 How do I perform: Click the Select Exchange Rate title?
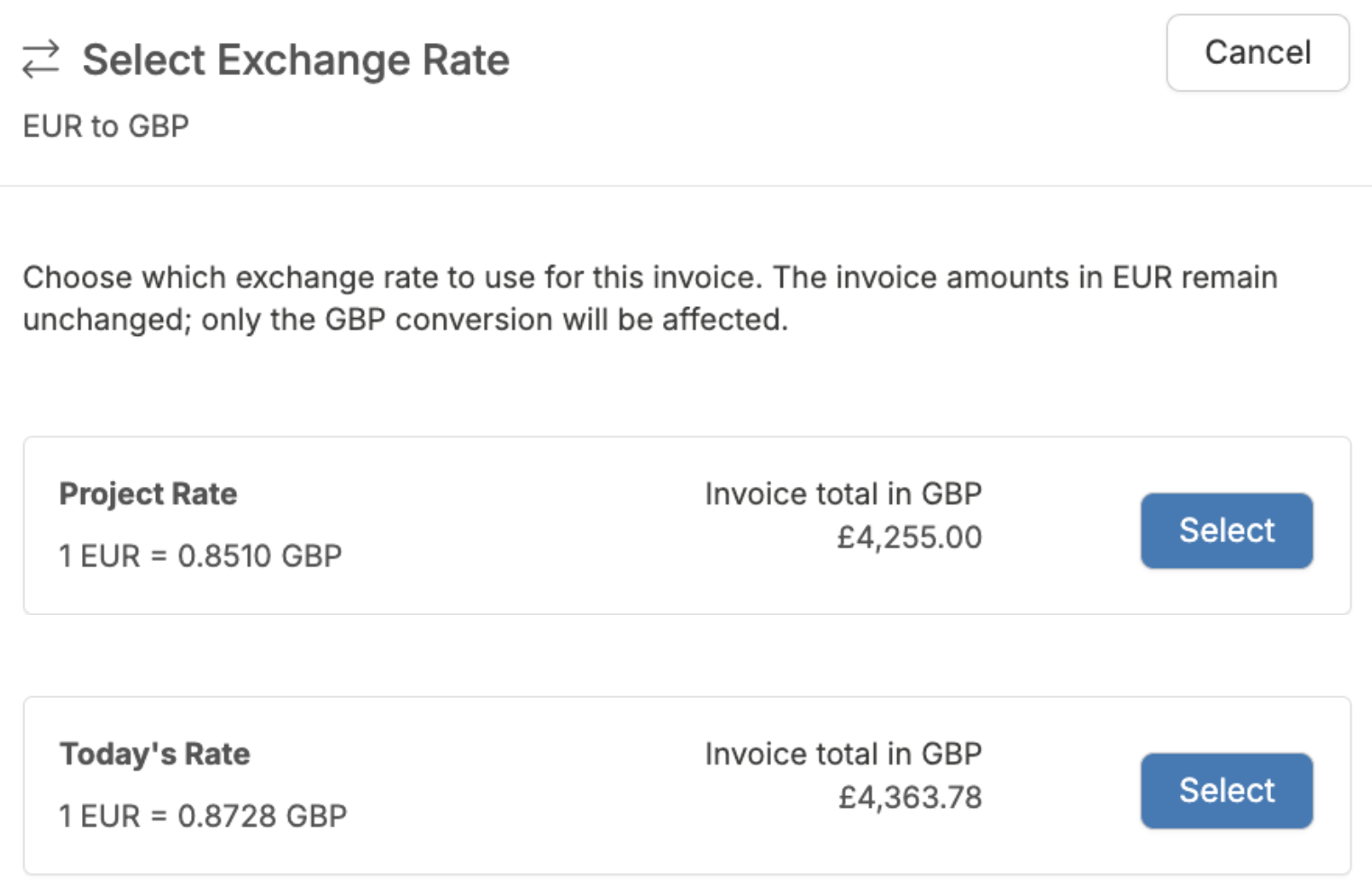295,60
